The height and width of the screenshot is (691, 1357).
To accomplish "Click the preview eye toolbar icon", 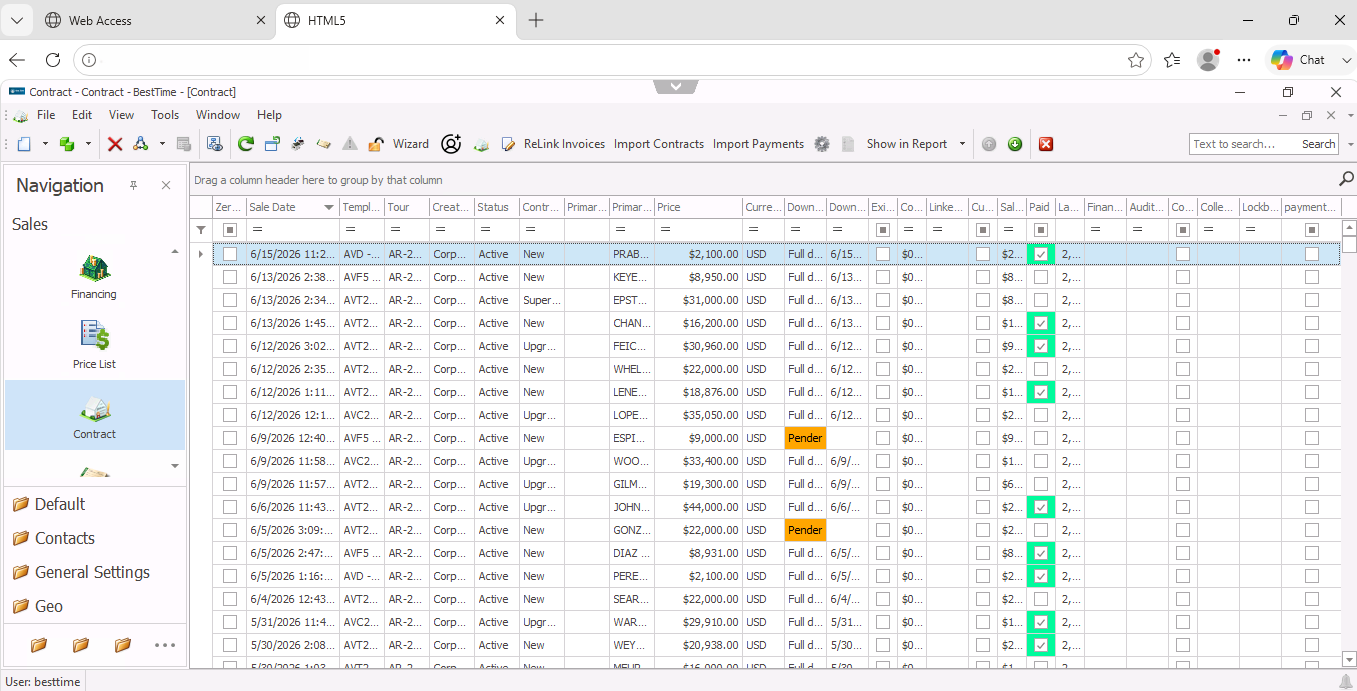I will (214, 144).
